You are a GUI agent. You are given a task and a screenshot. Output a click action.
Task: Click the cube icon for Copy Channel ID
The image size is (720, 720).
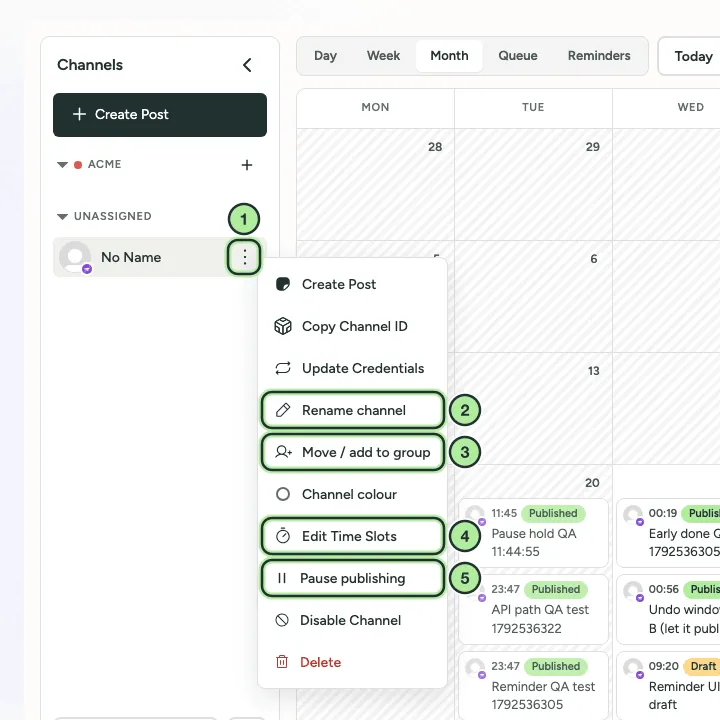pos(283,326)
